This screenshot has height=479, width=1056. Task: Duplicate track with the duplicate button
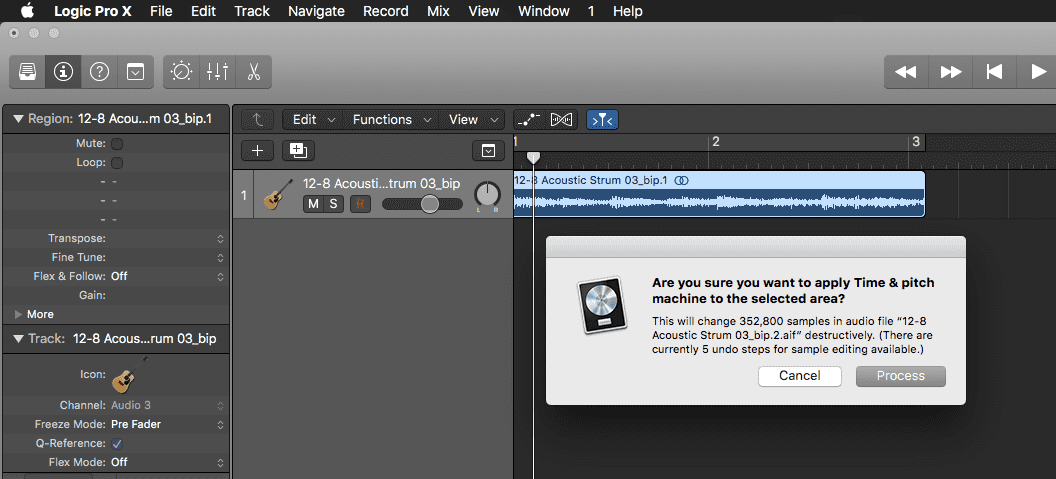(x=298, y=151)
